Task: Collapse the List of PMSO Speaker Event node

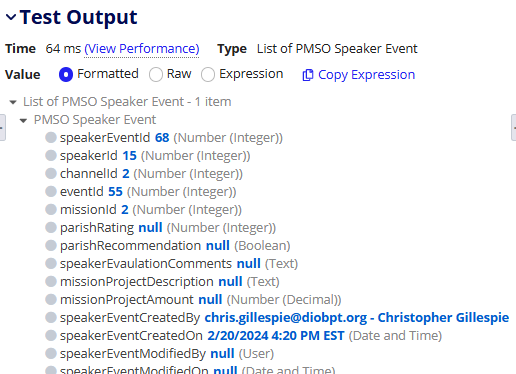Action: coord(13,102)
